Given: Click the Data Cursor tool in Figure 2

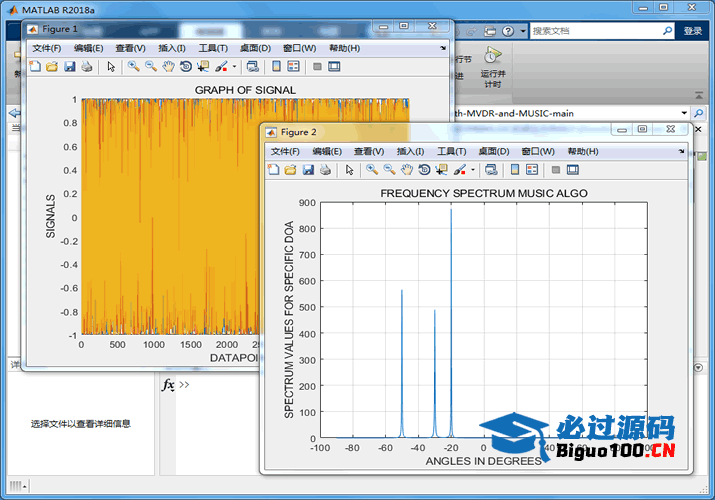Looking at the screenshot, I should point(442,170).
